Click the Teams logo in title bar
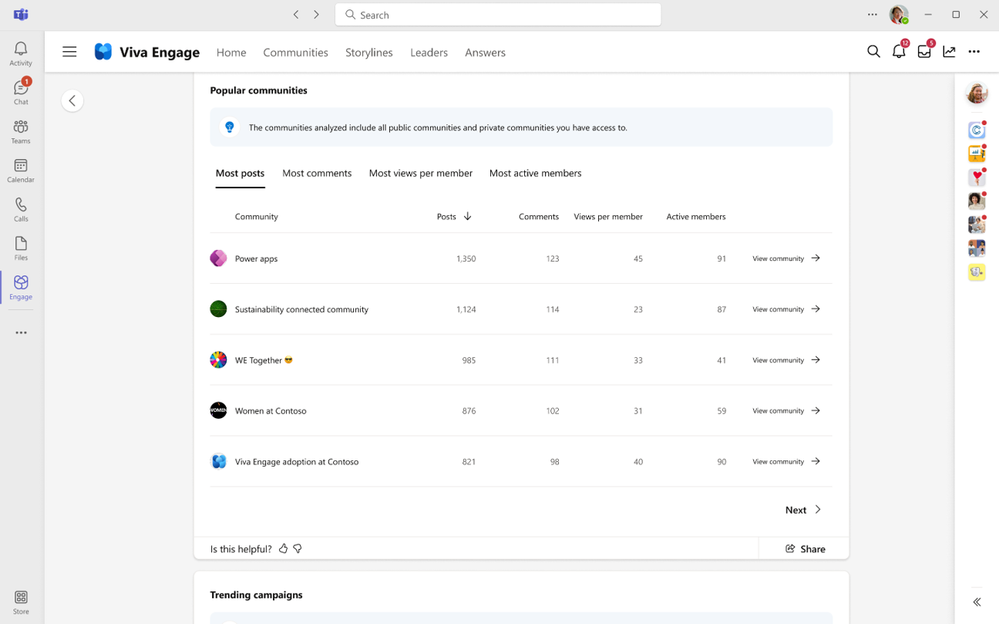The width and height of the screenshot is (999, 624). 20,15
